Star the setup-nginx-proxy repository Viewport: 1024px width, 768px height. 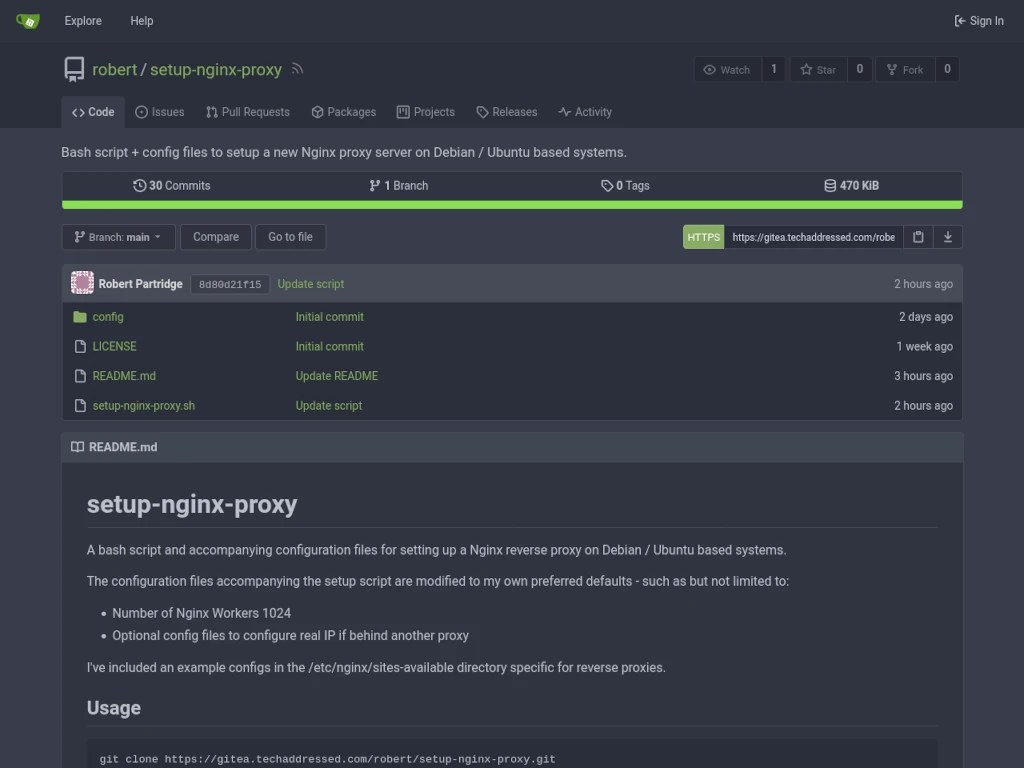[x=818, y=69]
